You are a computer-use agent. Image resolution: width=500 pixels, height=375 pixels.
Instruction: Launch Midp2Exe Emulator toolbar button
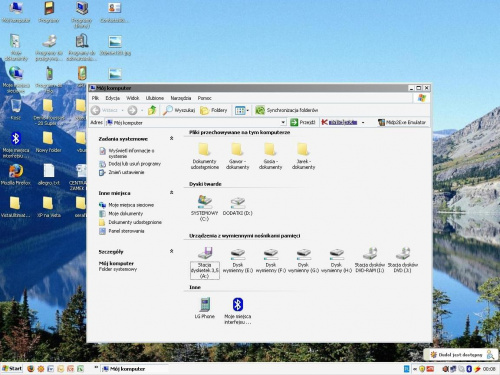[402, 122]
